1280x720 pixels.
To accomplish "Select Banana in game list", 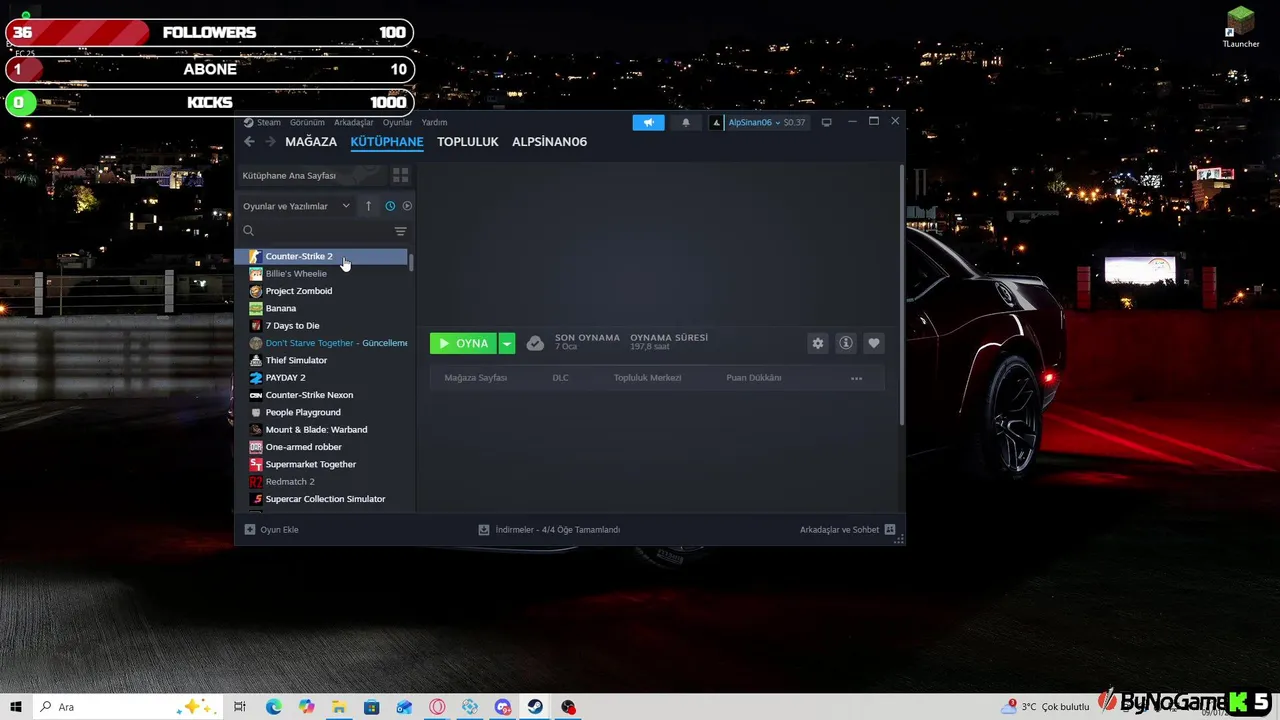I will (x=321, y=308).
